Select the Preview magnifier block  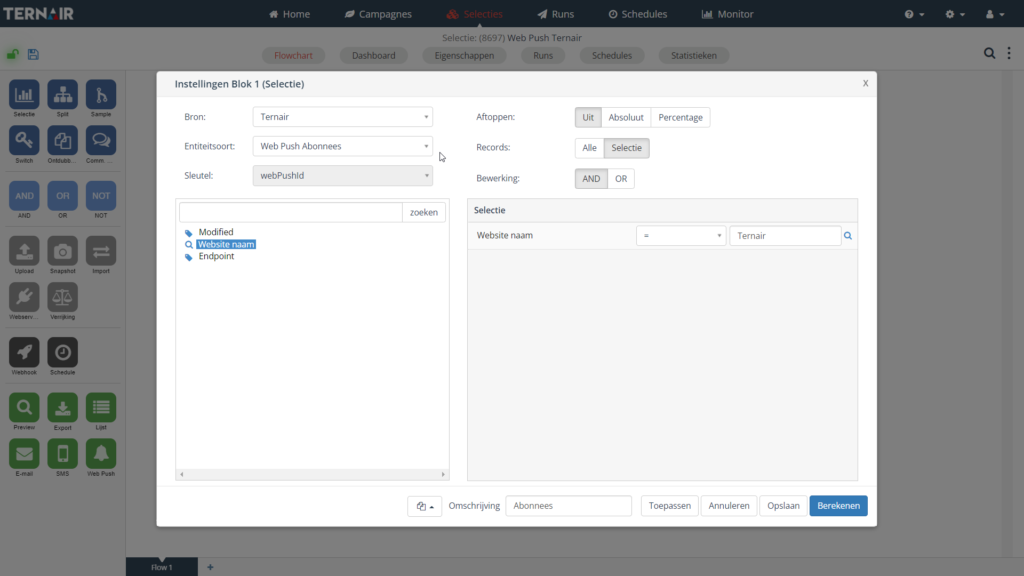coord(24,408)
